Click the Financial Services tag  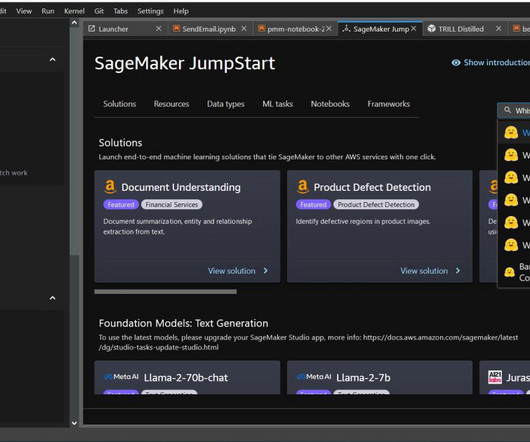click(x=172, y=204)
